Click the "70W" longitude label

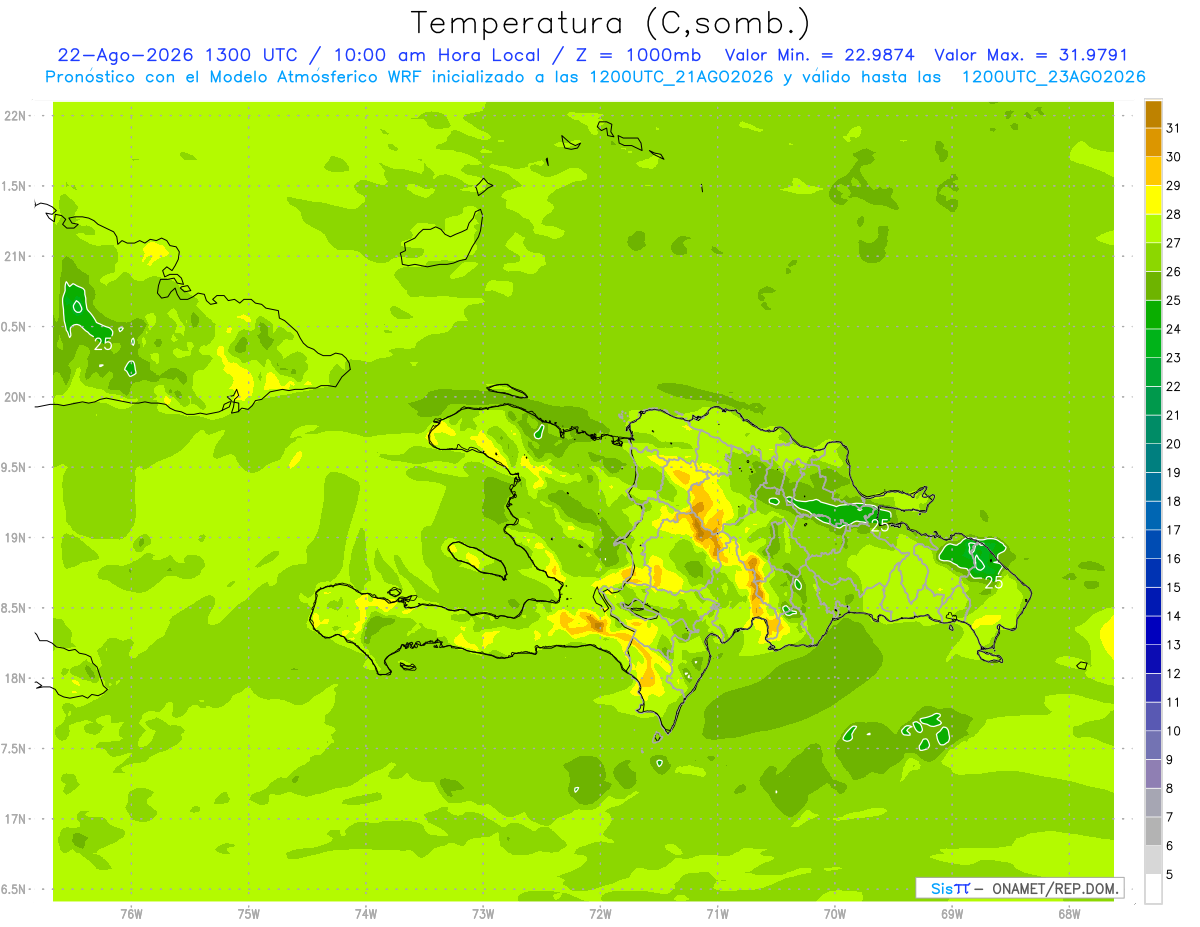pyautogui.click(x=834, y=913)
